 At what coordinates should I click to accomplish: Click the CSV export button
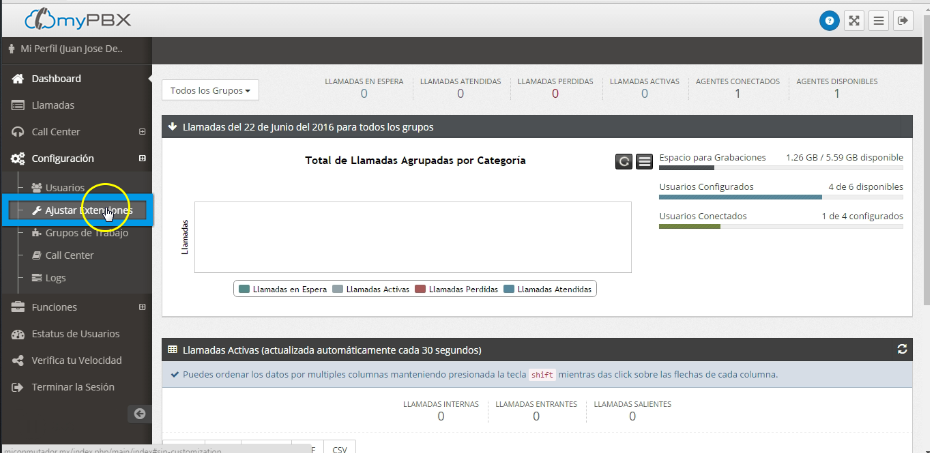[x=340, y=448]
